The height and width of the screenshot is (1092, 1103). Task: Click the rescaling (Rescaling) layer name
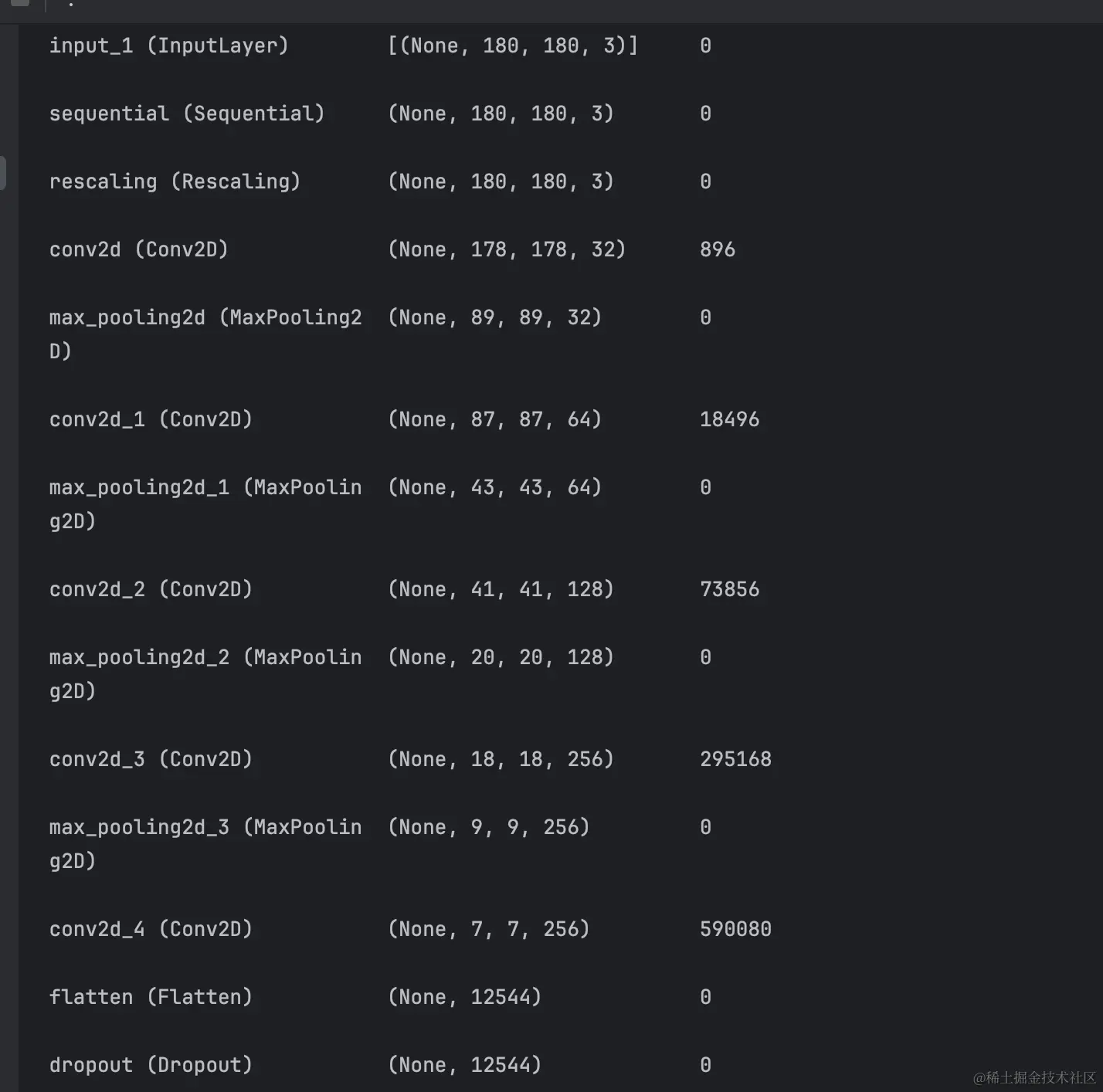(x=175, y=181)
